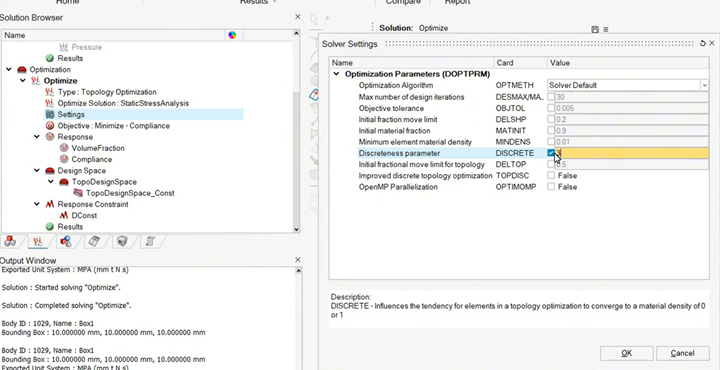Enable the Improved discrete topology optimization checkbox
This screenshot has width=720, height=370.
point(551,176)
